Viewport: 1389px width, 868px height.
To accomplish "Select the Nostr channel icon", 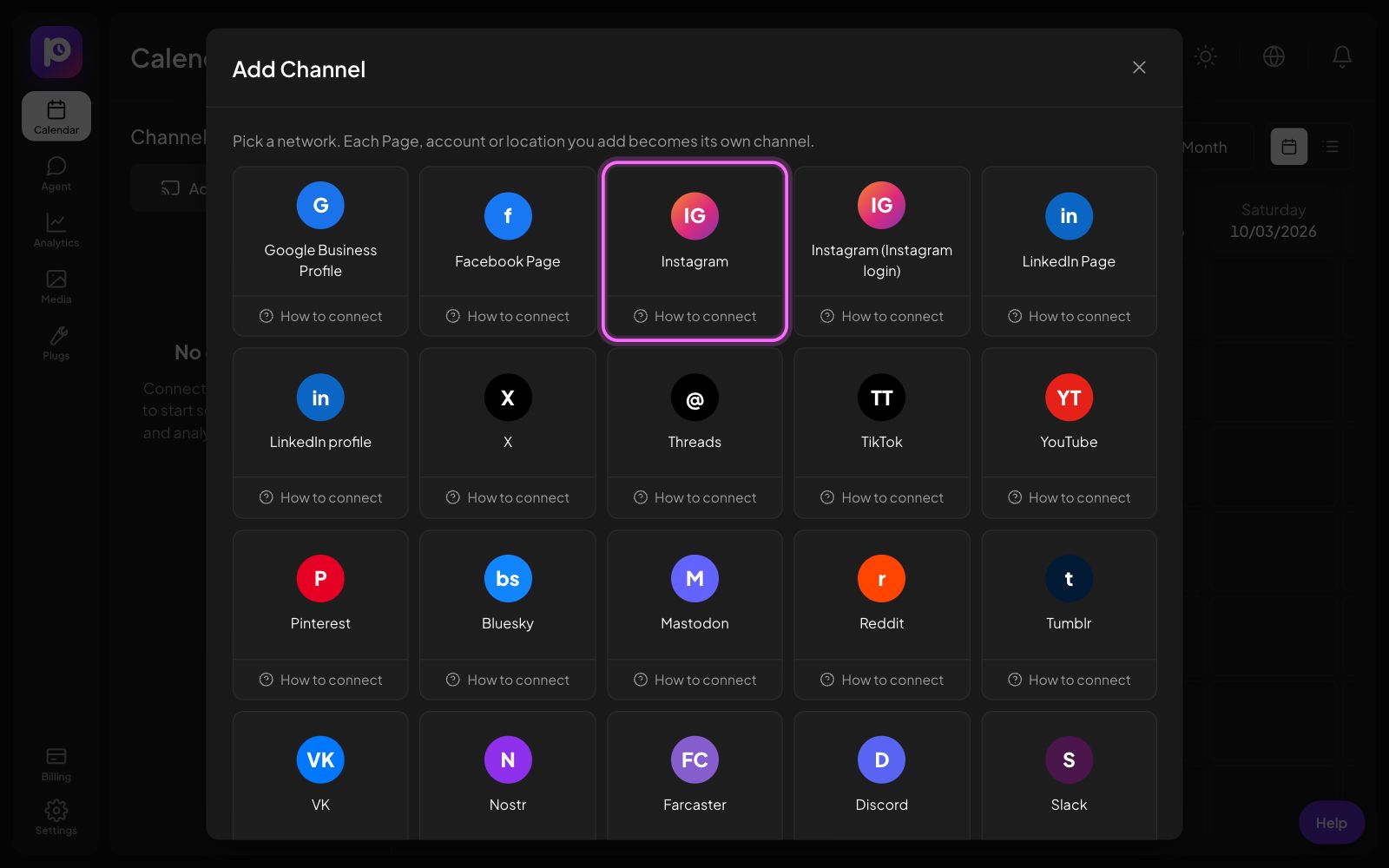I will (x=508, y=760).
